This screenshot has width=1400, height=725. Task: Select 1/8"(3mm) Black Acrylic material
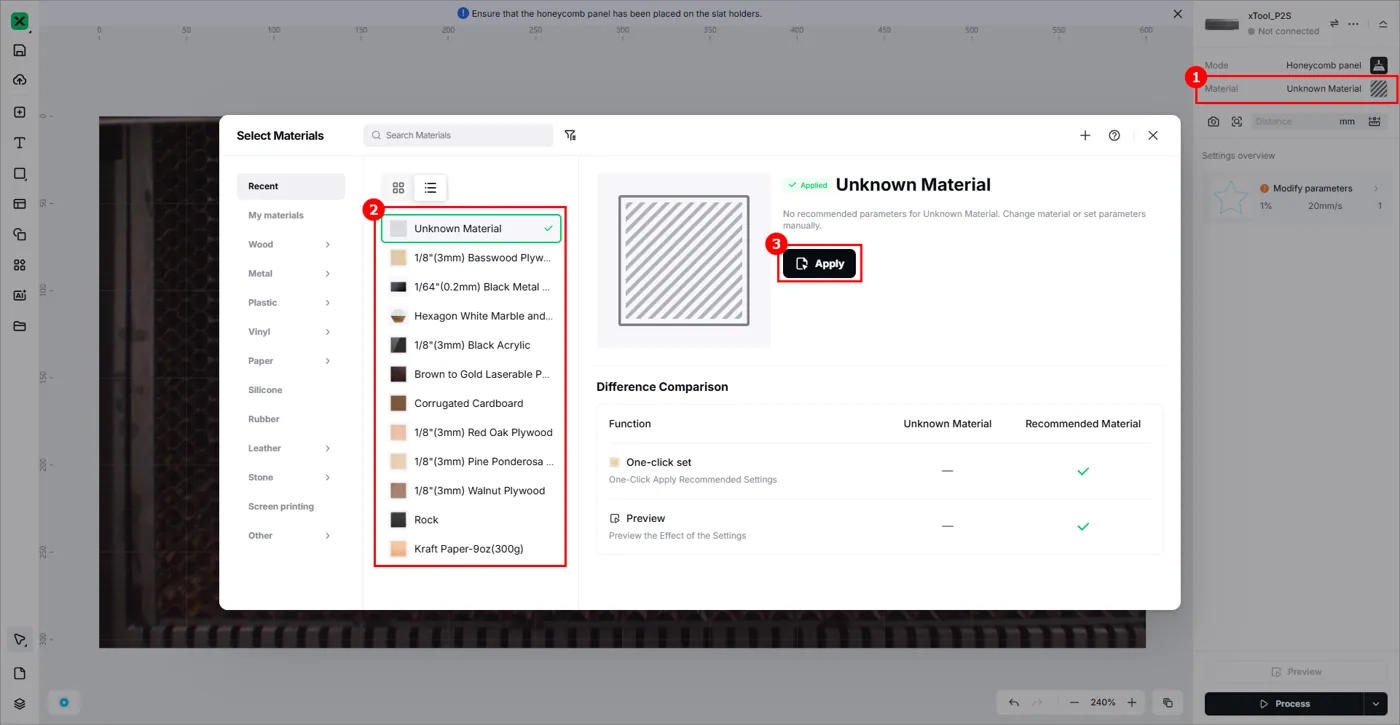[471, 345]
